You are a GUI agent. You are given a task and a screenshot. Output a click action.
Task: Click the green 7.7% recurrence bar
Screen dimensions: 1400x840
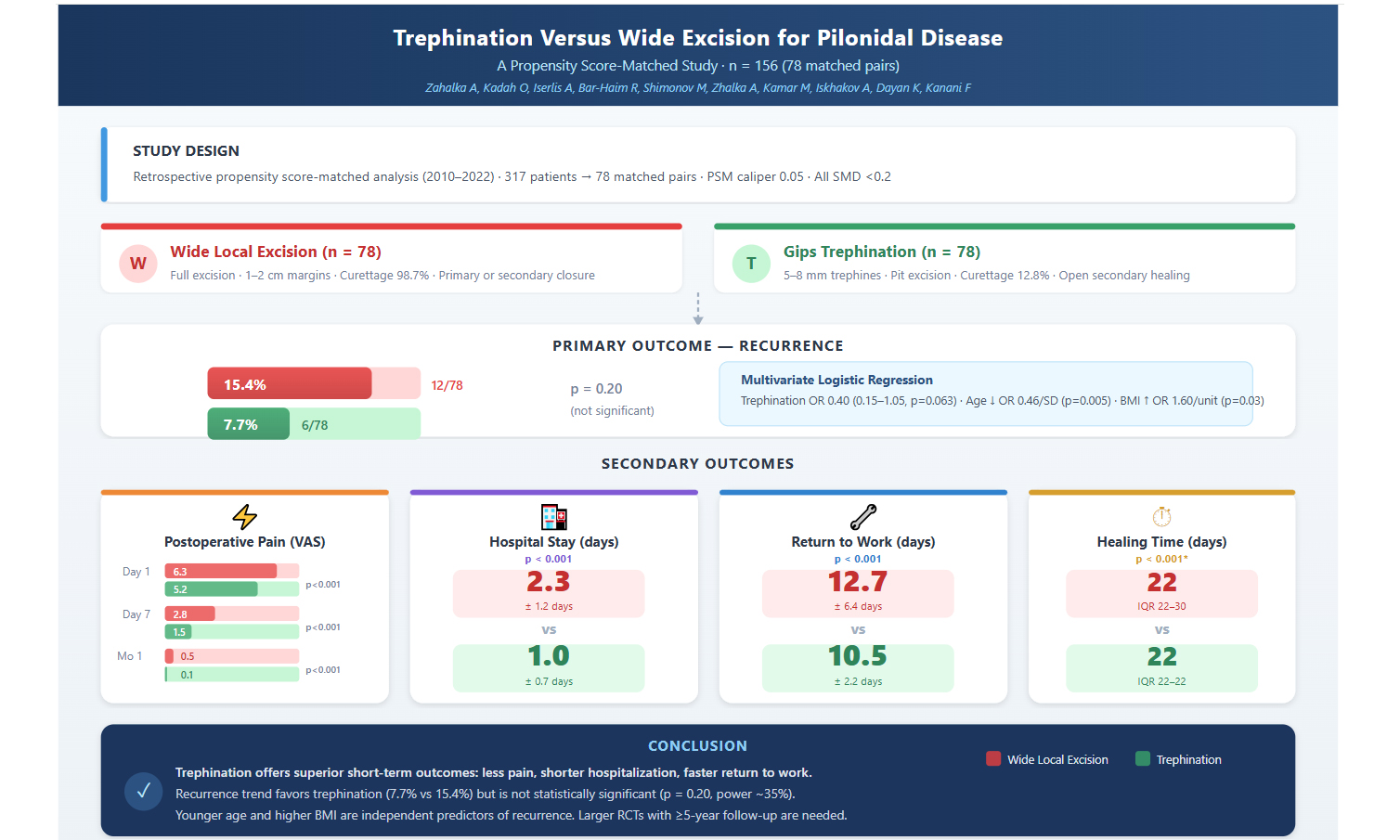click(x=248, y=424)
